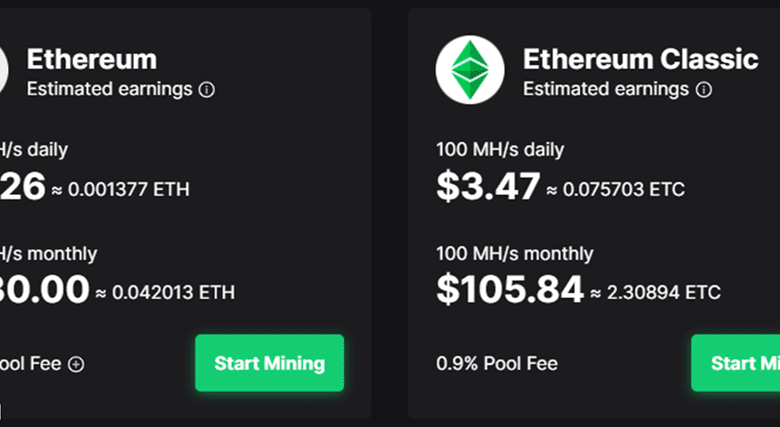Viewport: 780px width, 427px height.
Task: Select the Ethereum Classic Estimated earnings label
Action: pos(606,89)
